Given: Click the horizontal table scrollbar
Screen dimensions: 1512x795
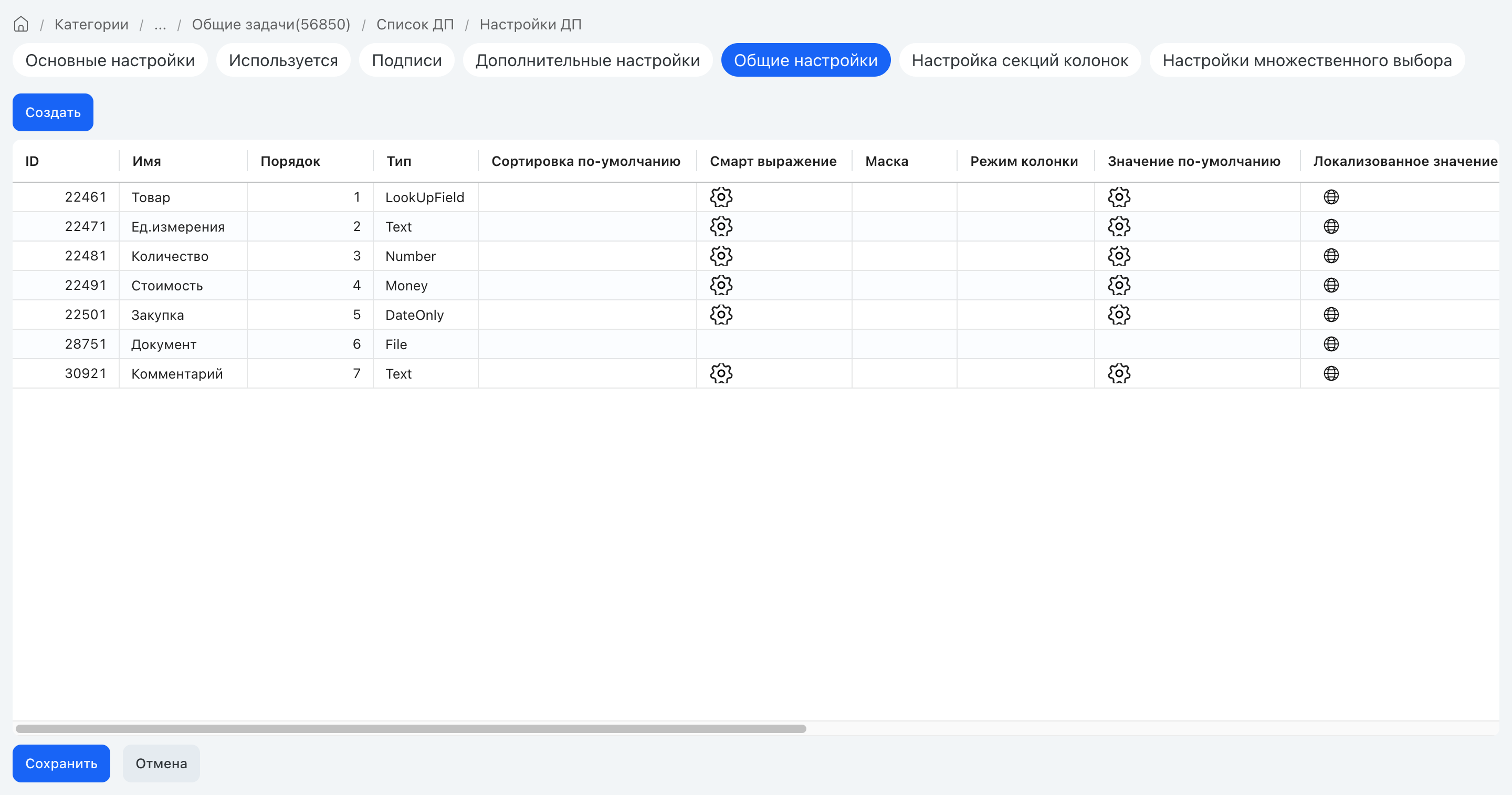Looking at the screenshot, I should coord(411,728).
